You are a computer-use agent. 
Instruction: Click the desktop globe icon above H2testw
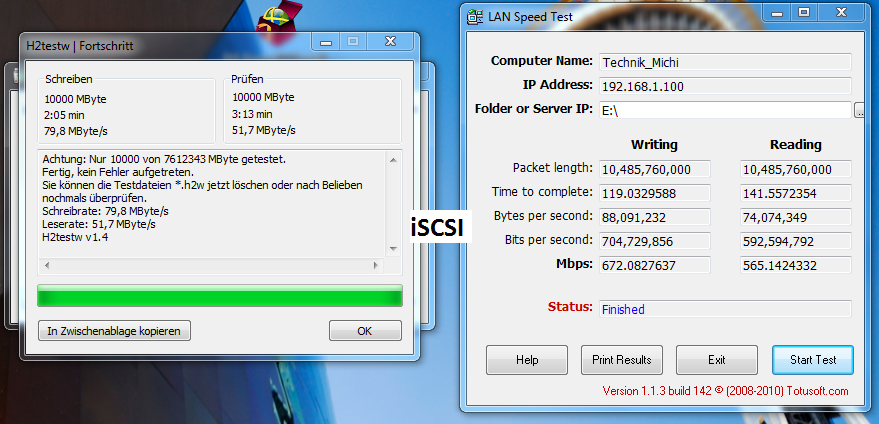click(x=279, y=17)
